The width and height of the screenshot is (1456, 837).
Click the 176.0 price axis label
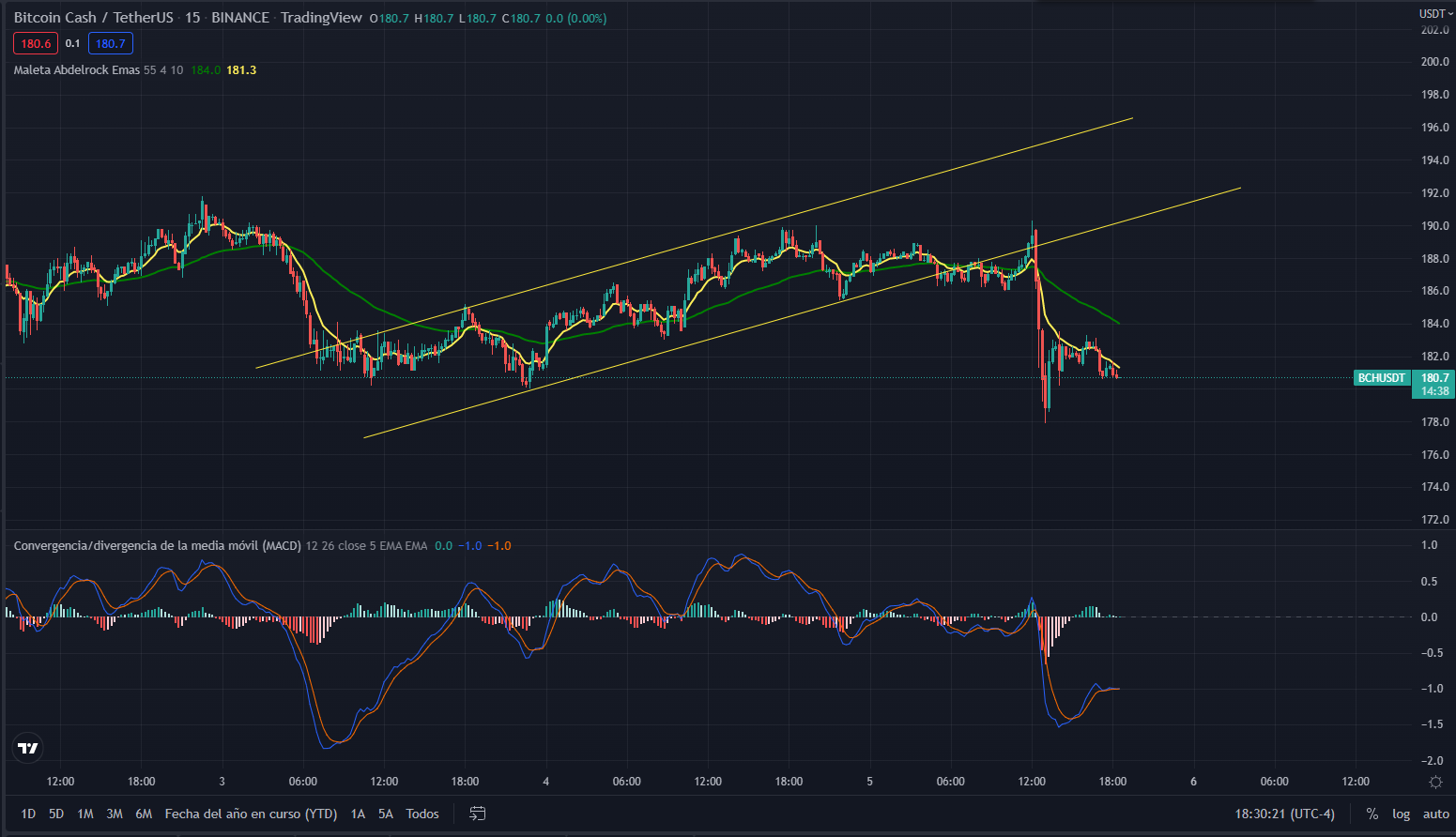[x=1434, y=455]
